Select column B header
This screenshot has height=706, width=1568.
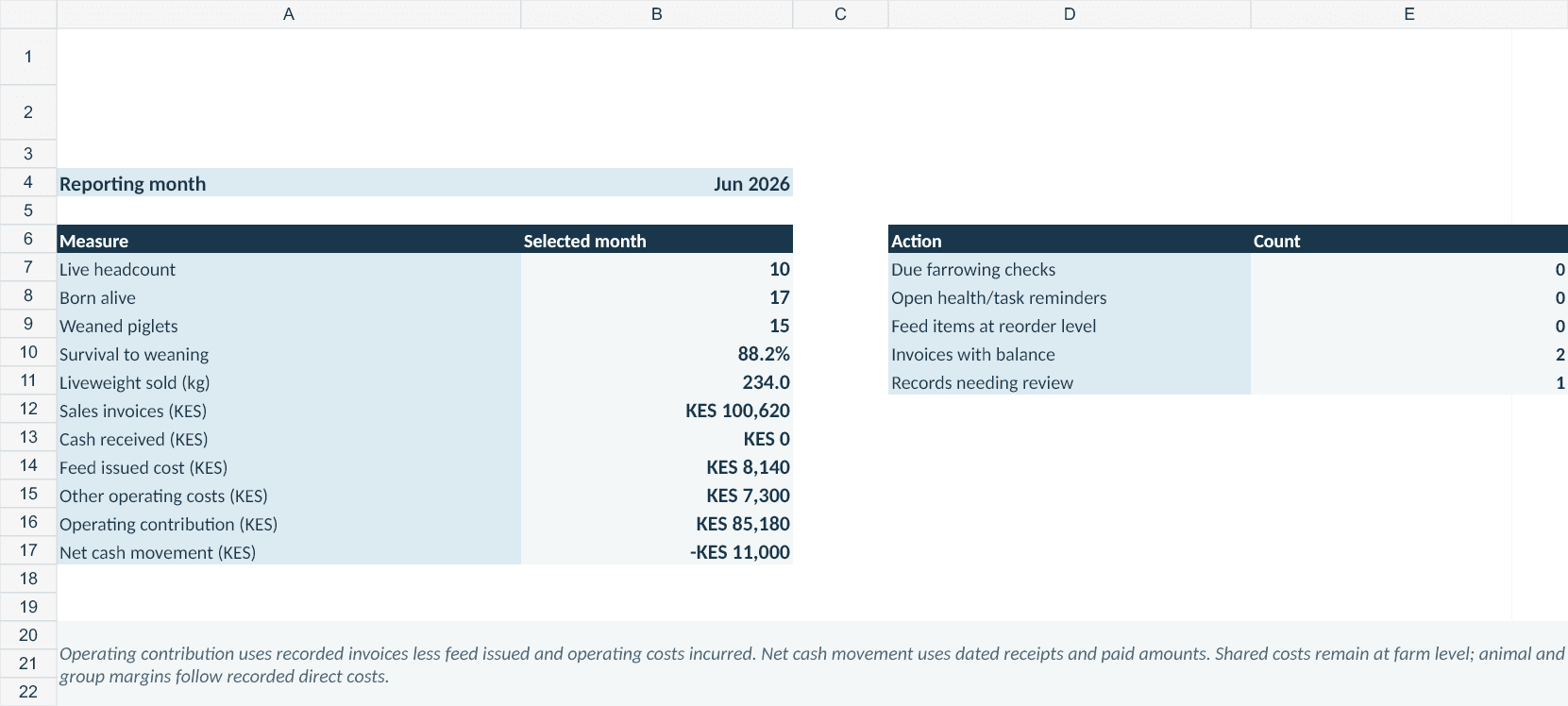pyautogui.click(x=657, y=14)
